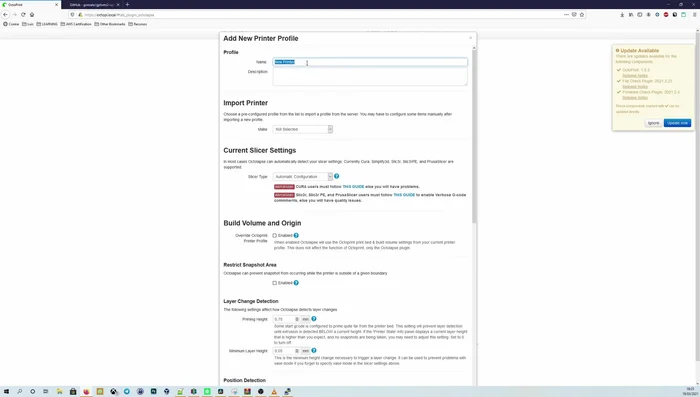This screenshot has width=700, height=397.
Task: Open help for Priming Height
Action: tap(314, 319)
